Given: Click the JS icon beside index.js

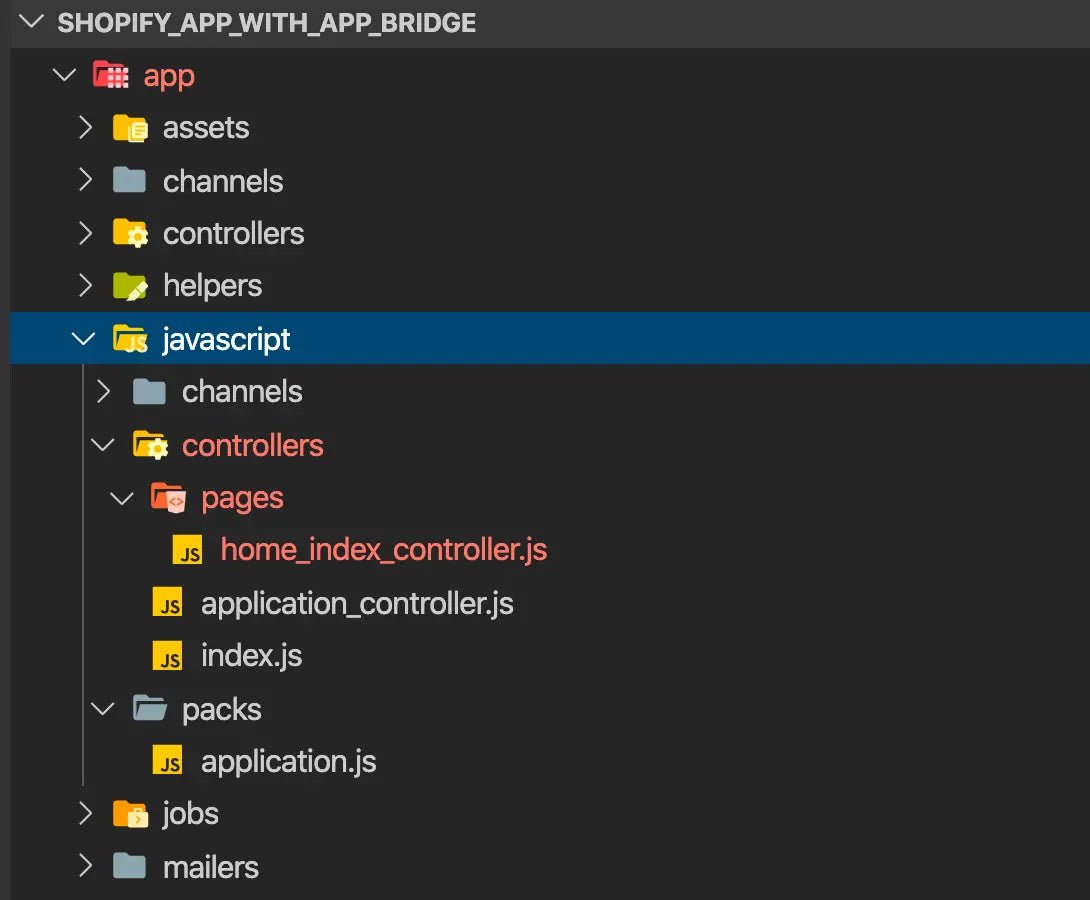Looking at the screenshot, I should [x=169, y=655].
